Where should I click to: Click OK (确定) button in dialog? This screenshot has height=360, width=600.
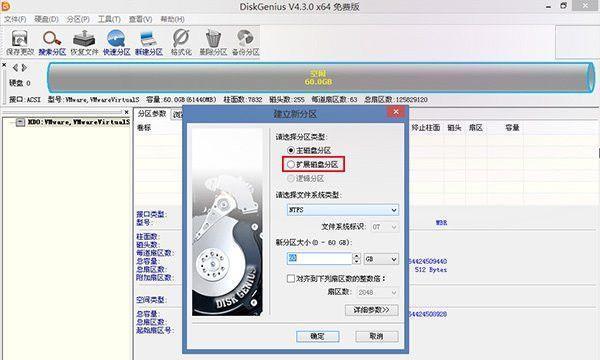click(x=318, y=336)
